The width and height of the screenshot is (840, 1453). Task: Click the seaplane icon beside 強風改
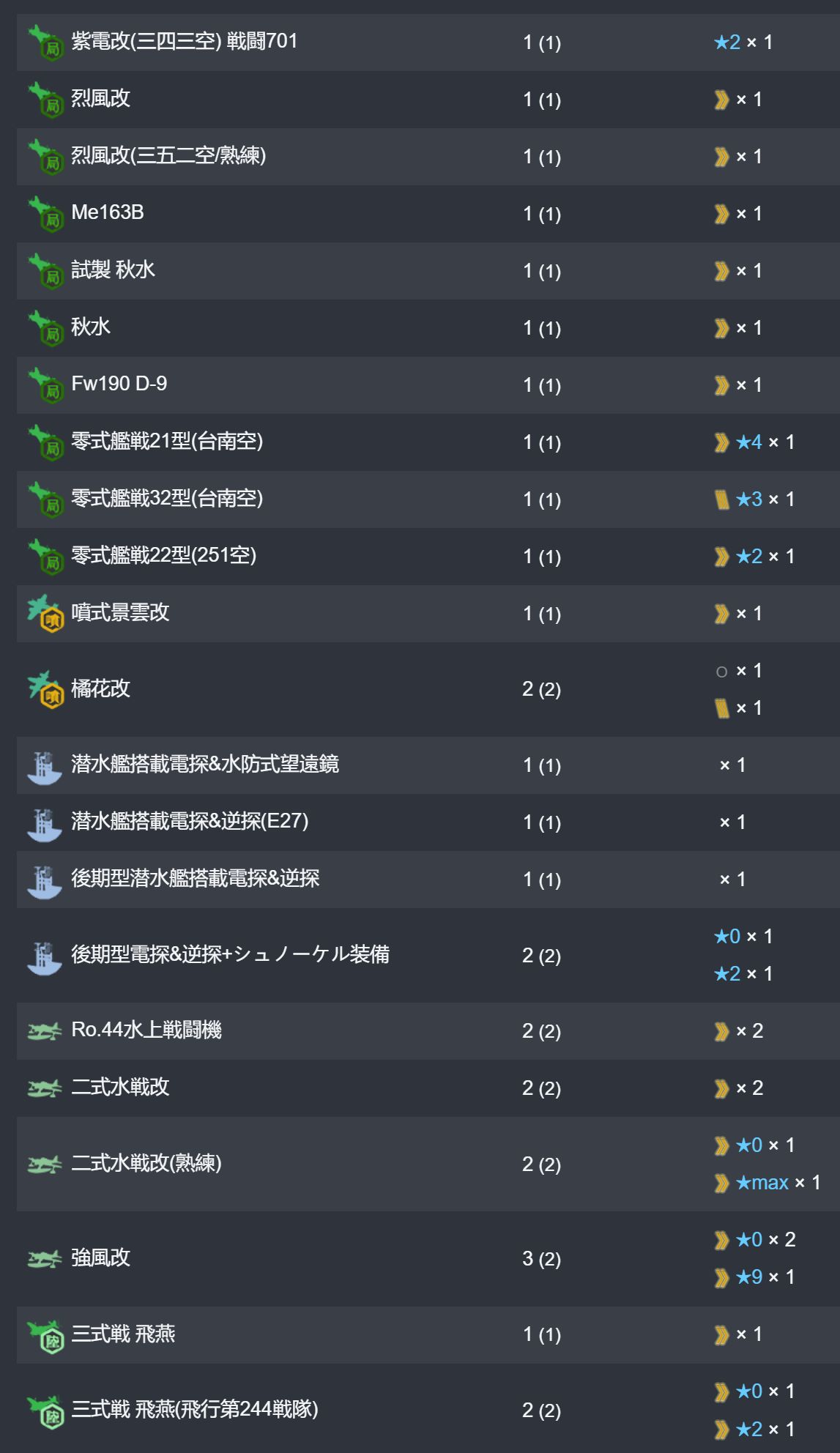point(44,1259)
